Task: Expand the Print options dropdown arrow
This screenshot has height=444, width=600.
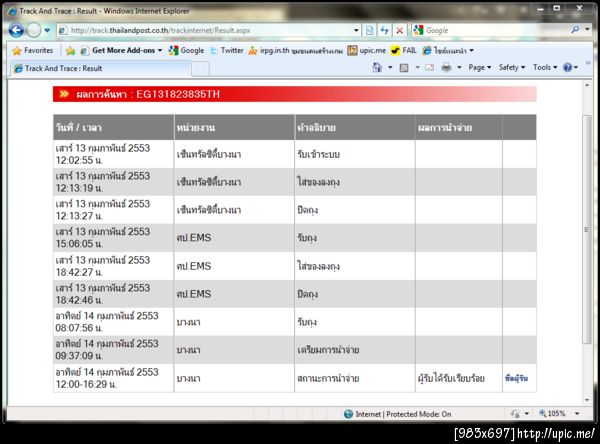Action: pos(459,68)
